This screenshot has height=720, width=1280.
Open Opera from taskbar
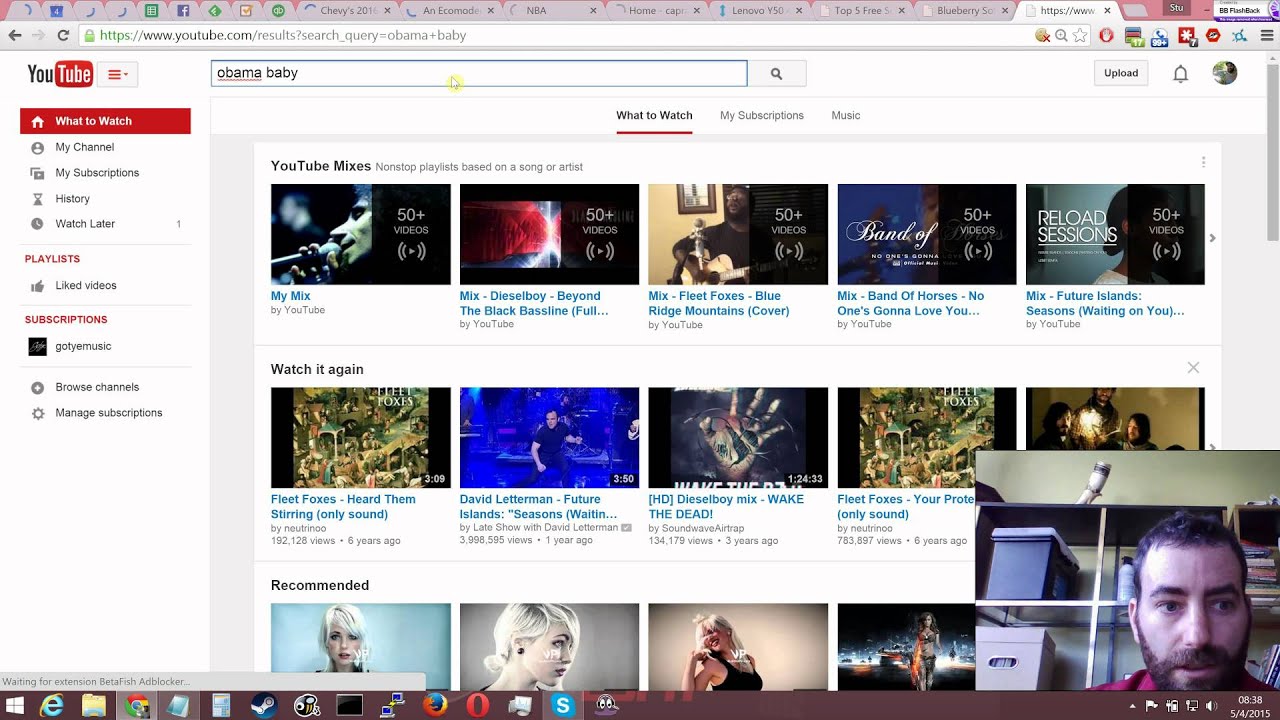[477, 706]
